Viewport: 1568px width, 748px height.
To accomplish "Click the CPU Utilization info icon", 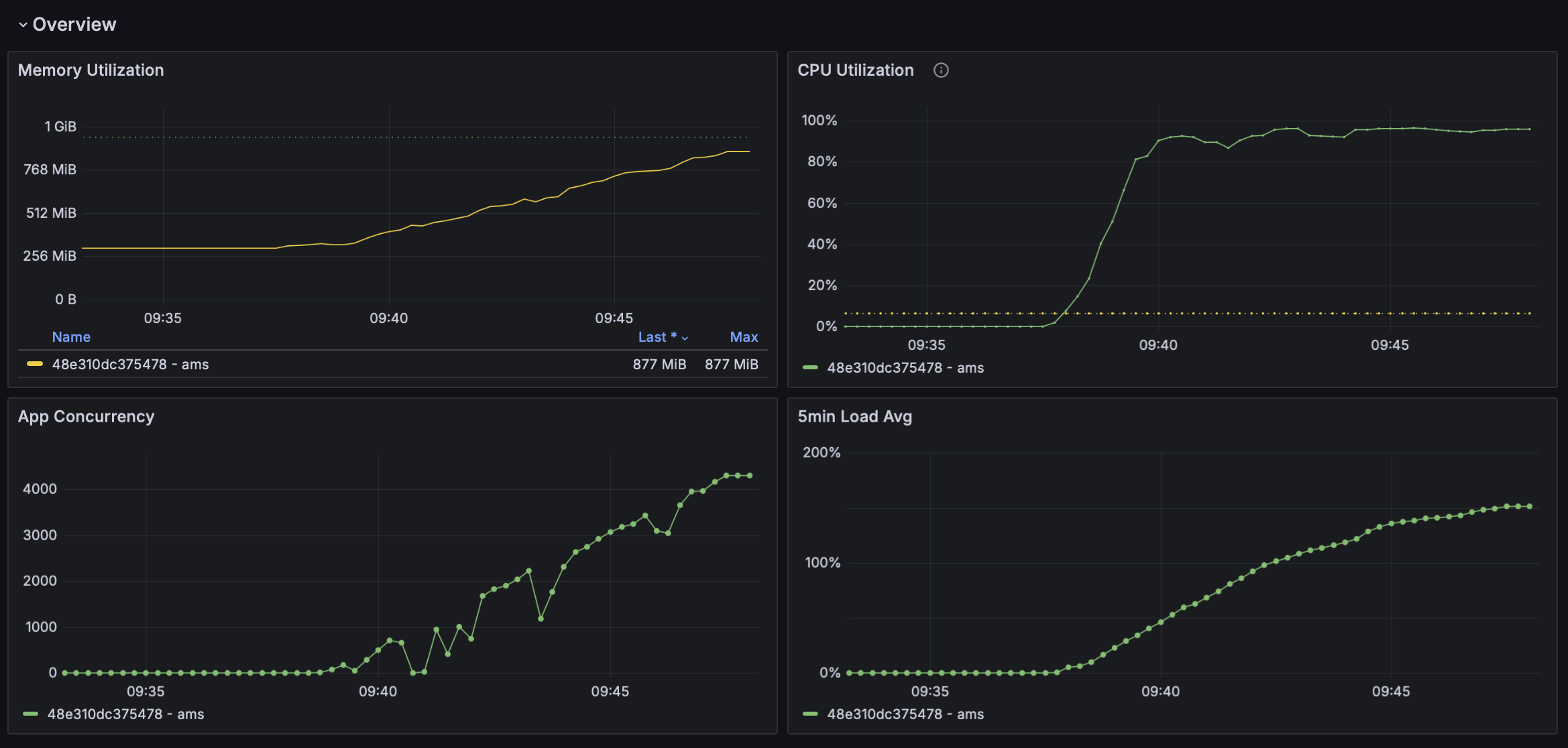I will click(x=941, y=70).
